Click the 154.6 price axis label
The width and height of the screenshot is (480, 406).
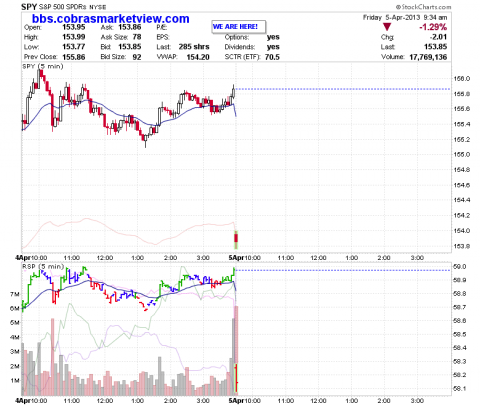[462, 185]
